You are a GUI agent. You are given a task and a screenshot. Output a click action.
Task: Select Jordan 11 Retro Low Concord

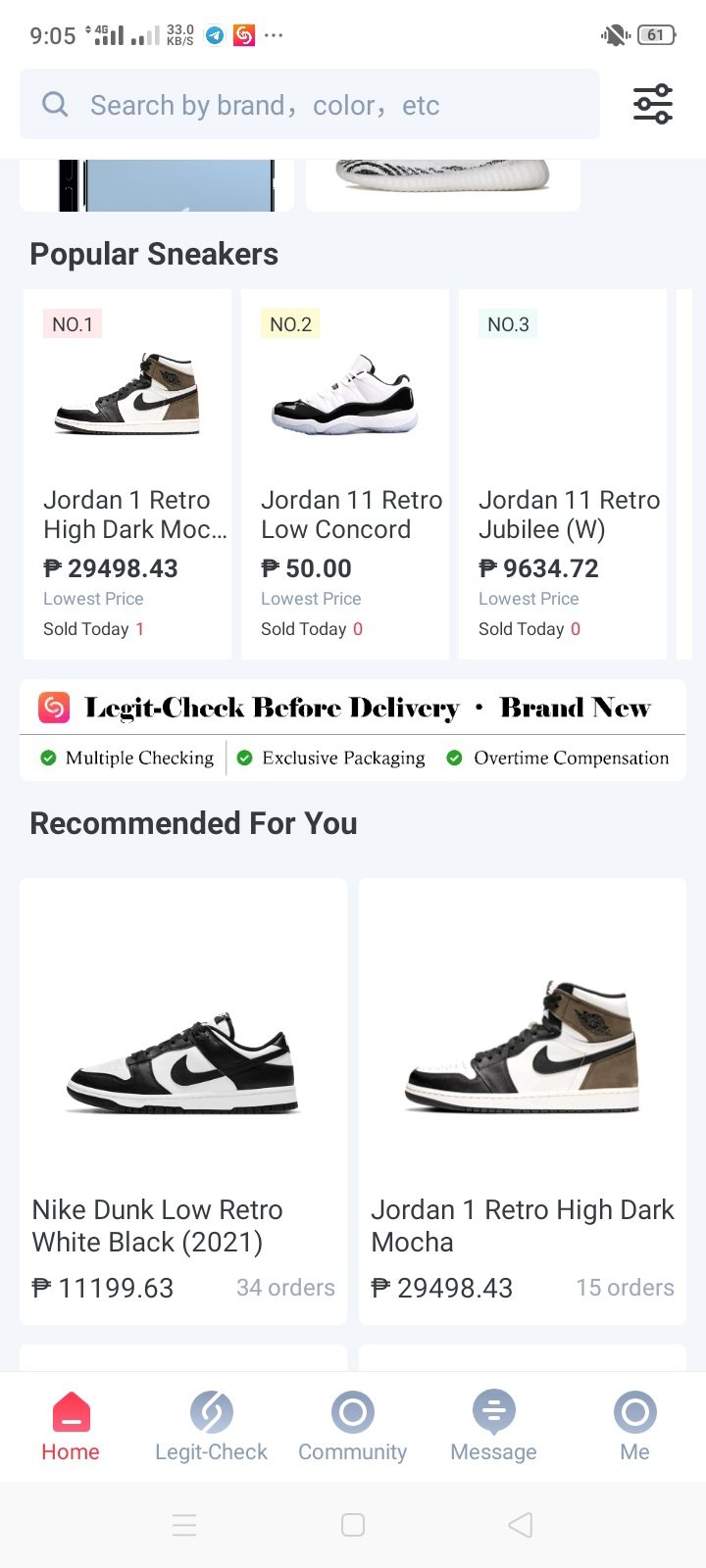[x=345, y=473]
